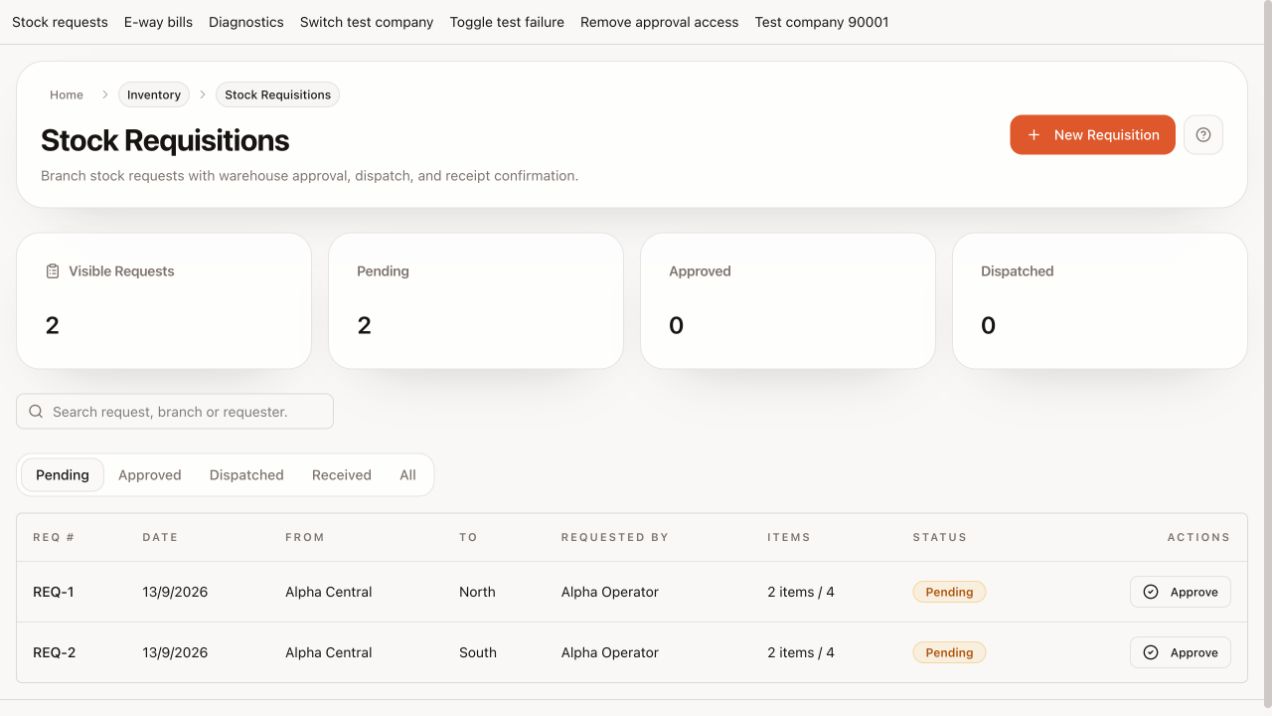Show the All requisitions tab
This screenshot has height=716, width=1272.
tap(408, 475)
